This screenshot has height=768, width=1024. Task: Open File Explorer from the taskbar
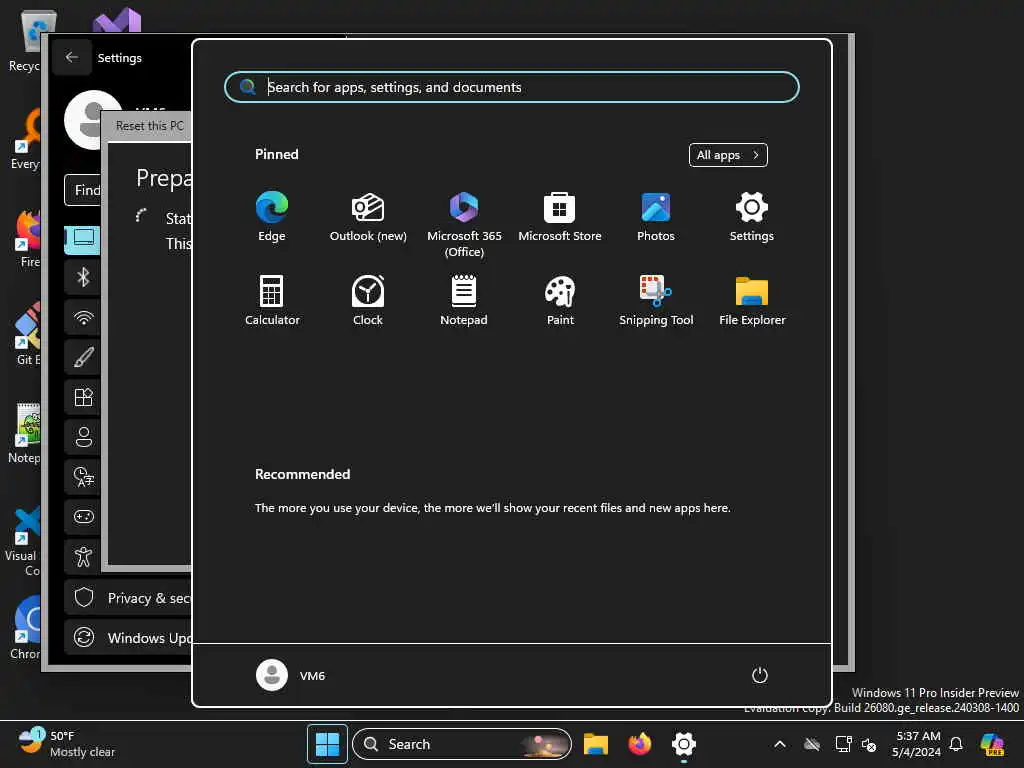click(596, 744)
